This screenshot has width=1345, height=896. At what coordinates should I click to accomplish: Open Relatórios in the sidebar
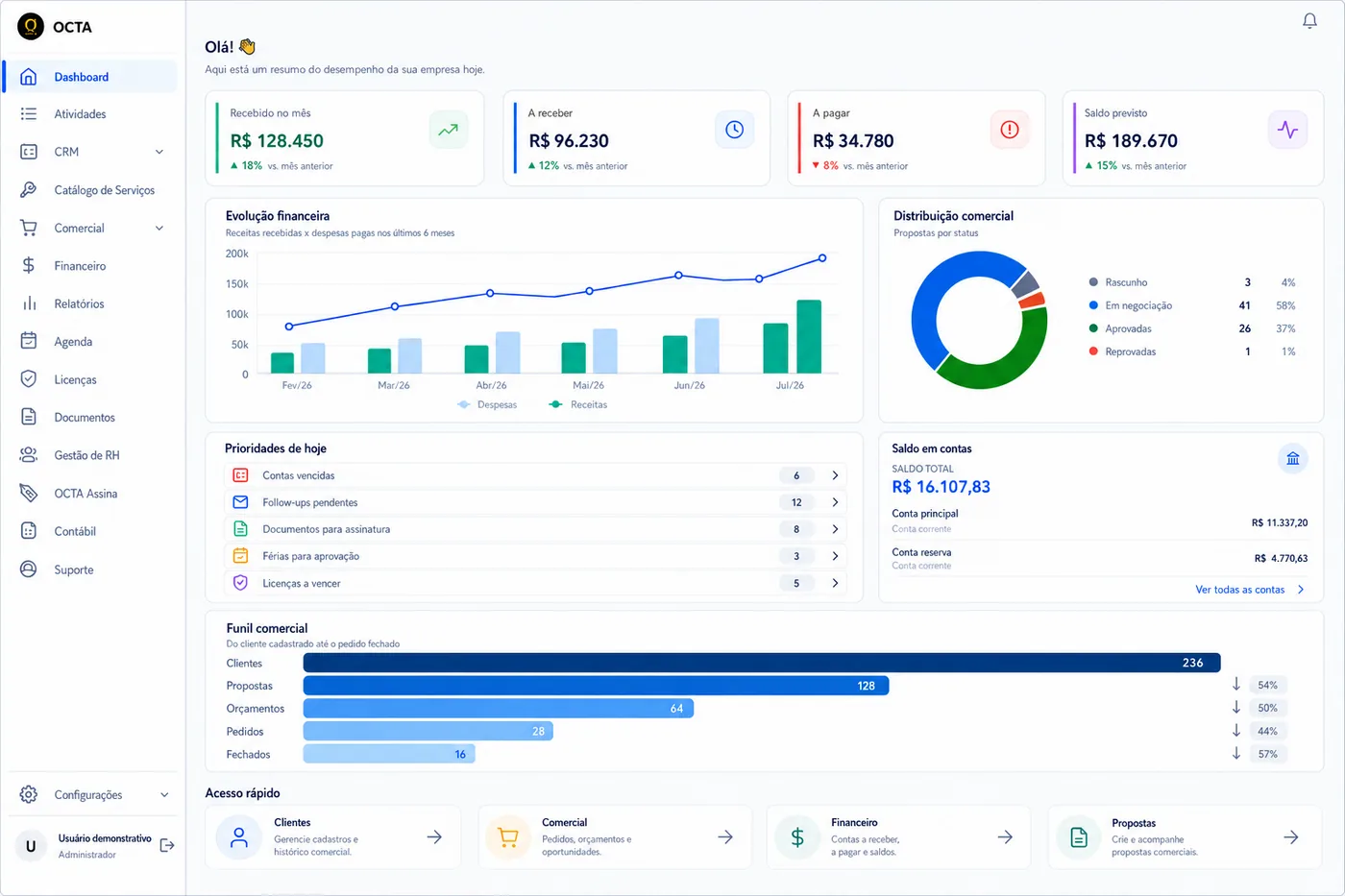pos(90,303)
